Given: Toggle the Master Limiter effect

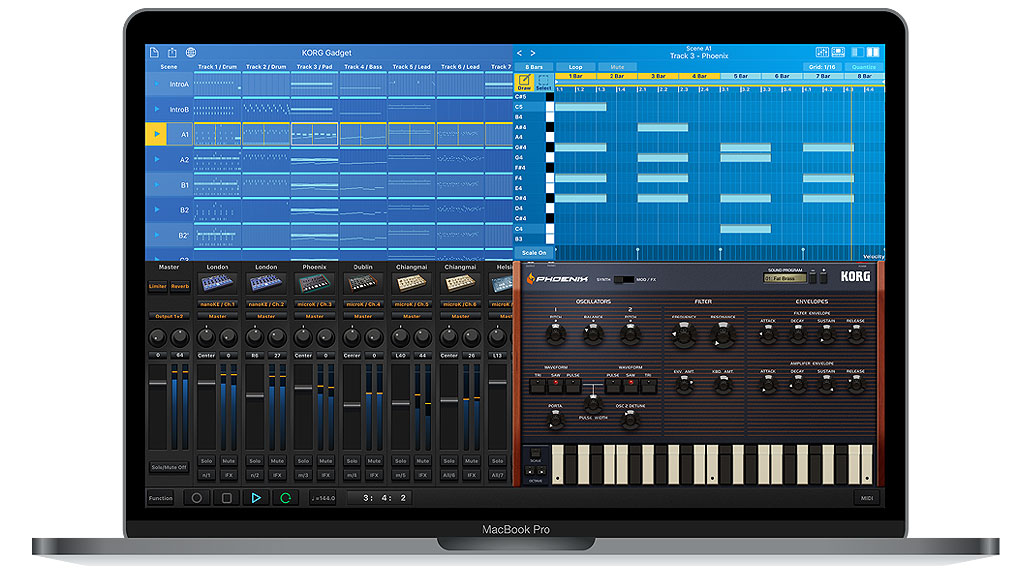Looking at the screenshot, I should coord(157,286).
